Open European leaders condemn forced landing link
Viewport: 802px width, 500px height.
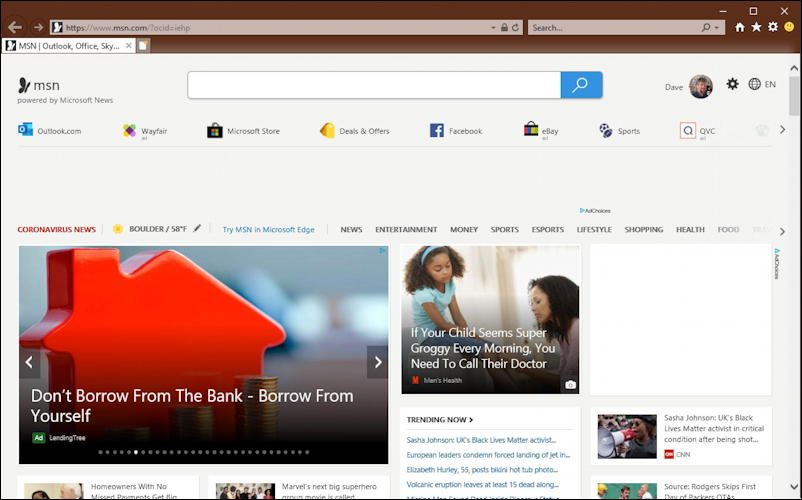point(488,454)
